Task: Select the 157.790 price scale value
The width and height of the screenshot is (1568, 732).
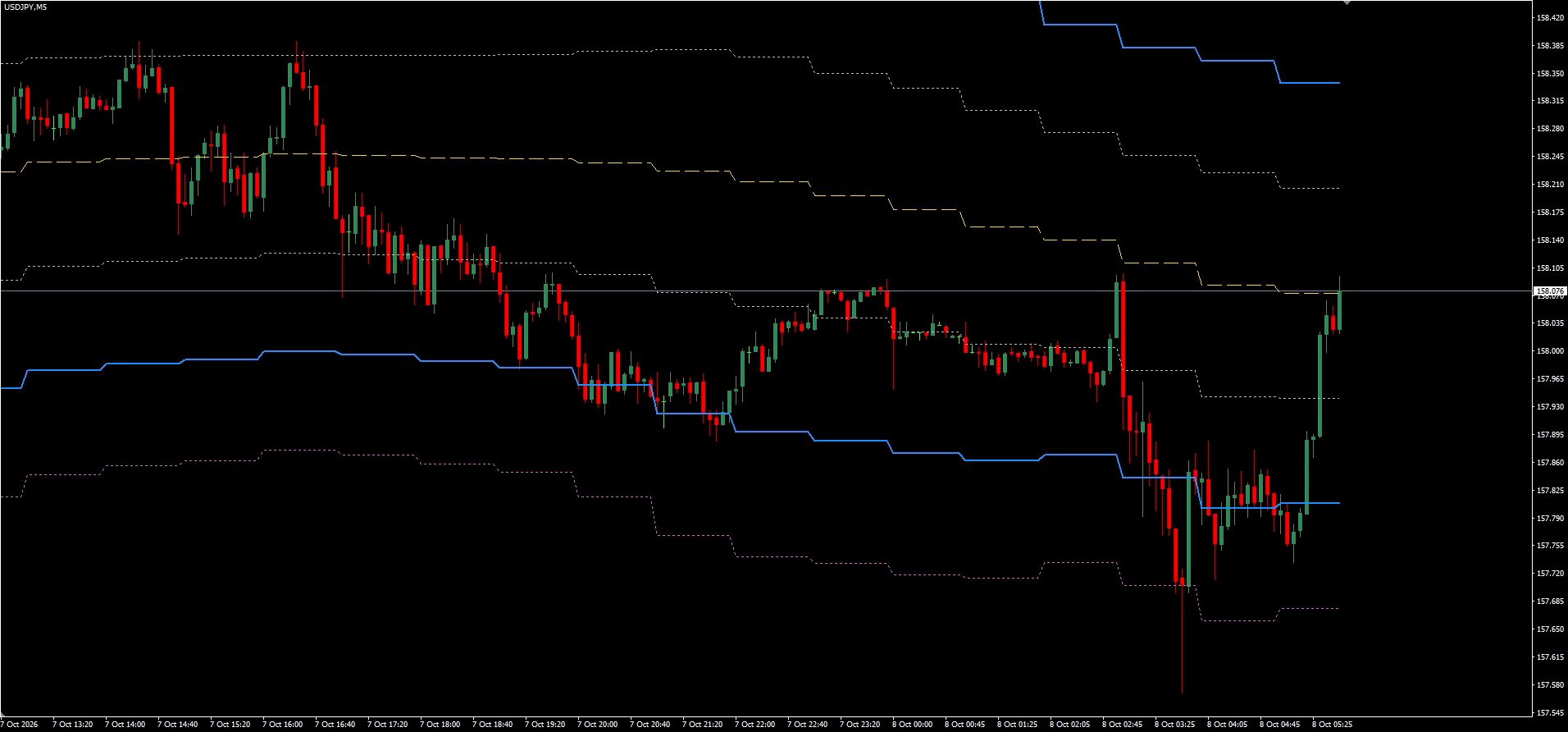Action: tap(1551, 519)
